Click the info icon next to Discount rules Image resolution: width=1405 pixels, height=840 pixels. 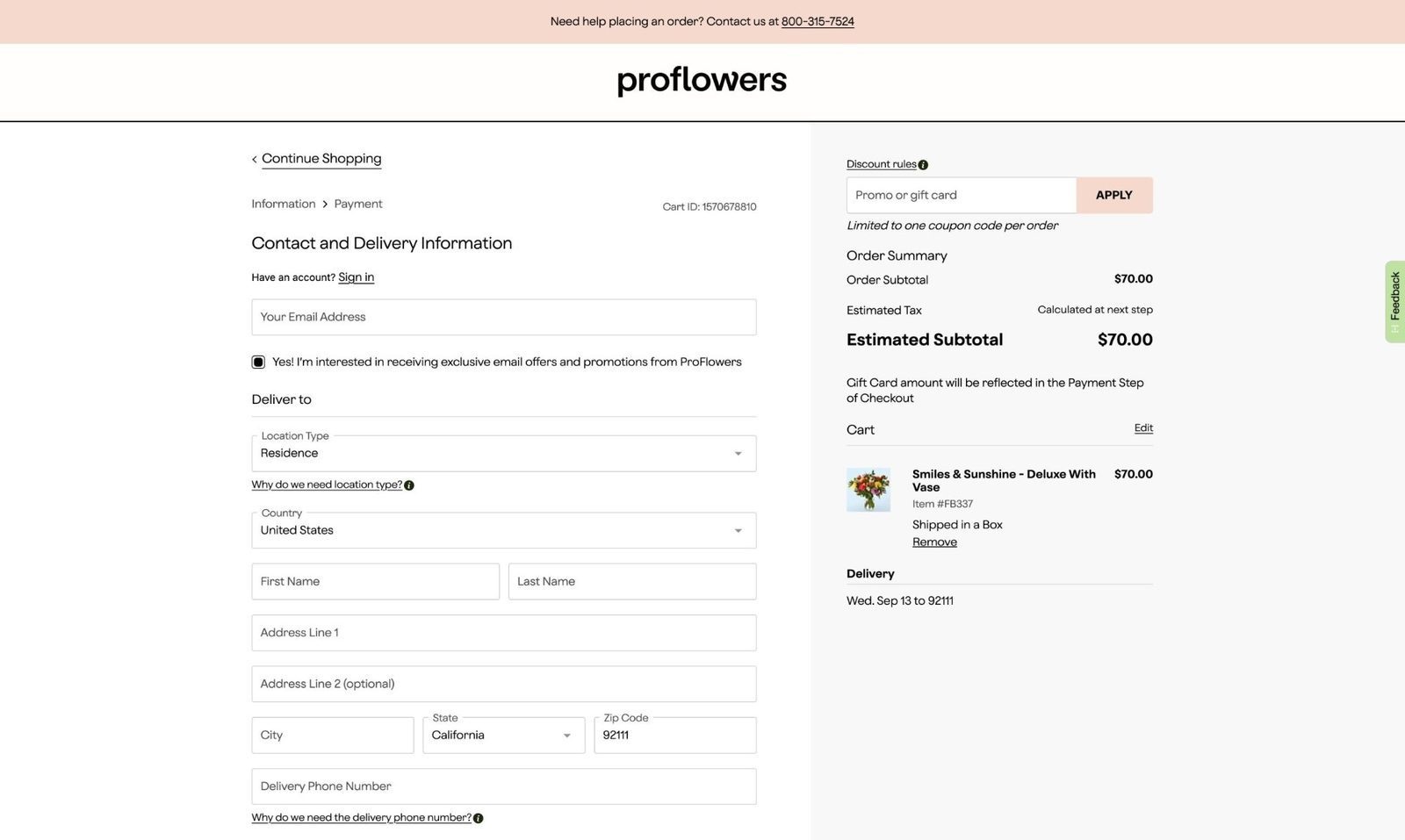tap(922, 164)
